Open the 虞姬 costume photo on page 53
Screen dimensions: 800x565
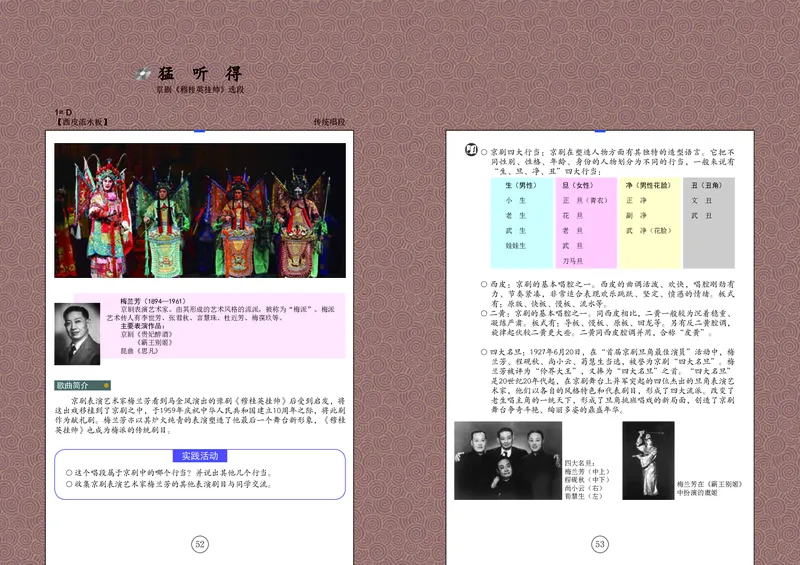[x=648, y=460]
